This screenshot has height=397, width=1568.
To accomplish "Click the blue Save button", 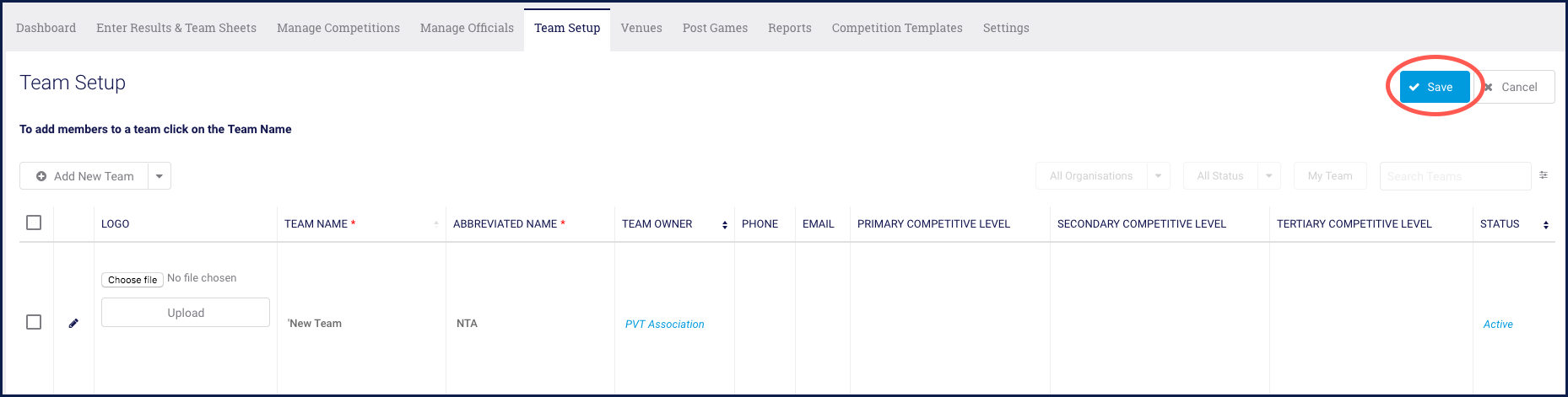I will pos(1435,87).
